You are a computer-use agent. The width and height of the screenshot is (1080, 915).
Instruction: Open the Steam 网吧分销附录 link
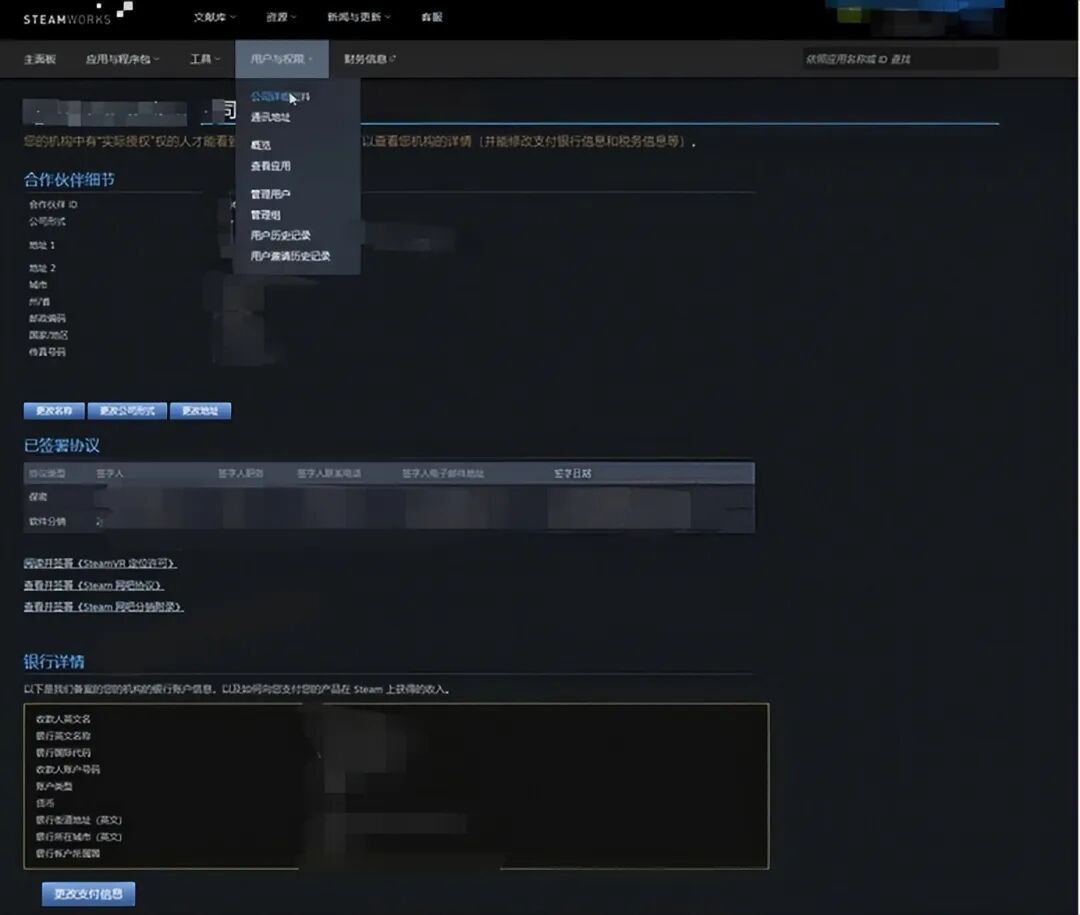103,607
